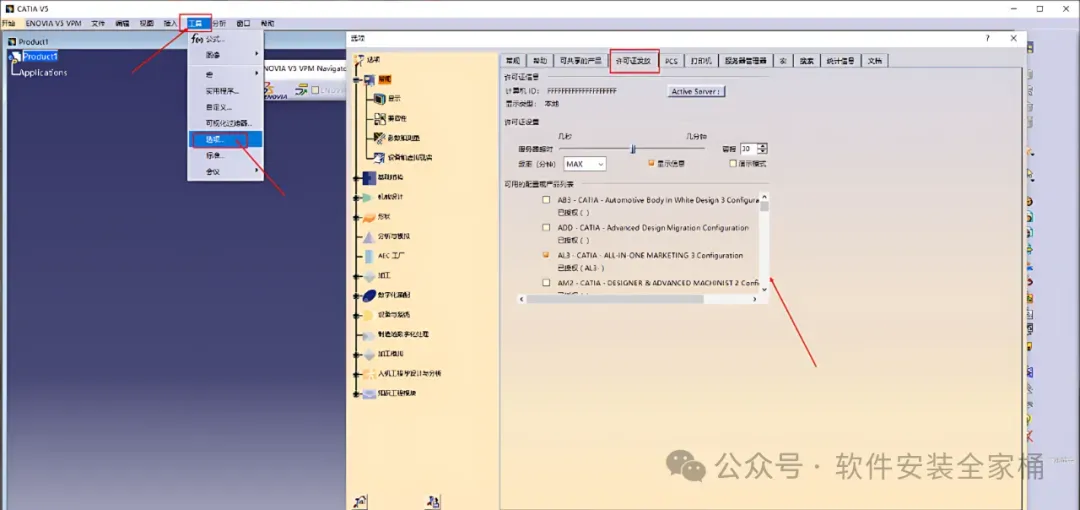Click the configuration list vertical scrollbar down arrow
This screenshot has height=510, width=1080.
[x=764, y=289]
